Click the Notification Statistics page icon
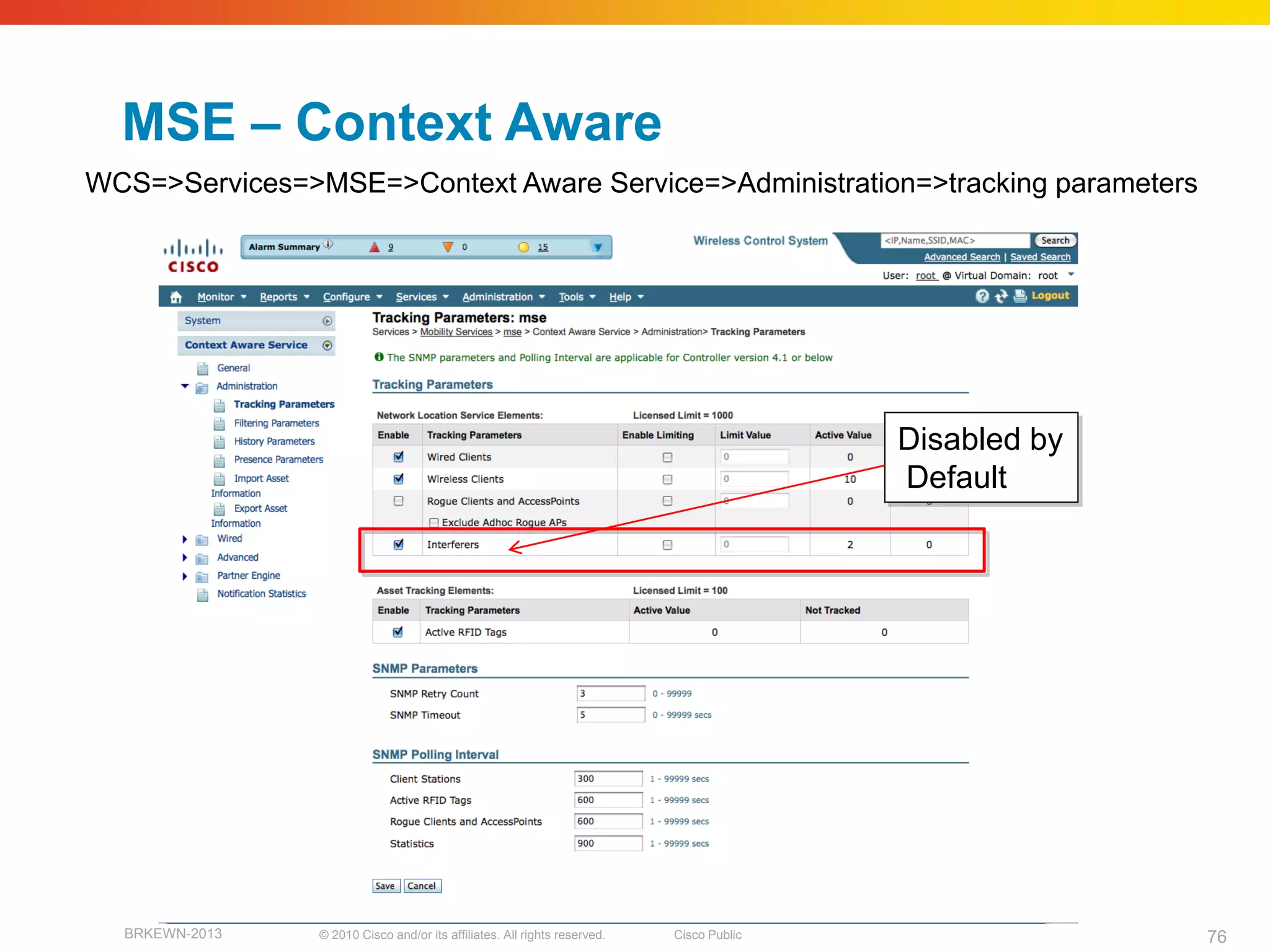 (x=203, y=595)
